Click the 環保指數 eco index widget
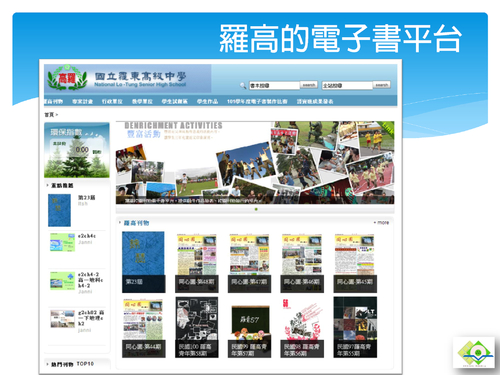Screen dimensions: 500x375 [77, 150]
